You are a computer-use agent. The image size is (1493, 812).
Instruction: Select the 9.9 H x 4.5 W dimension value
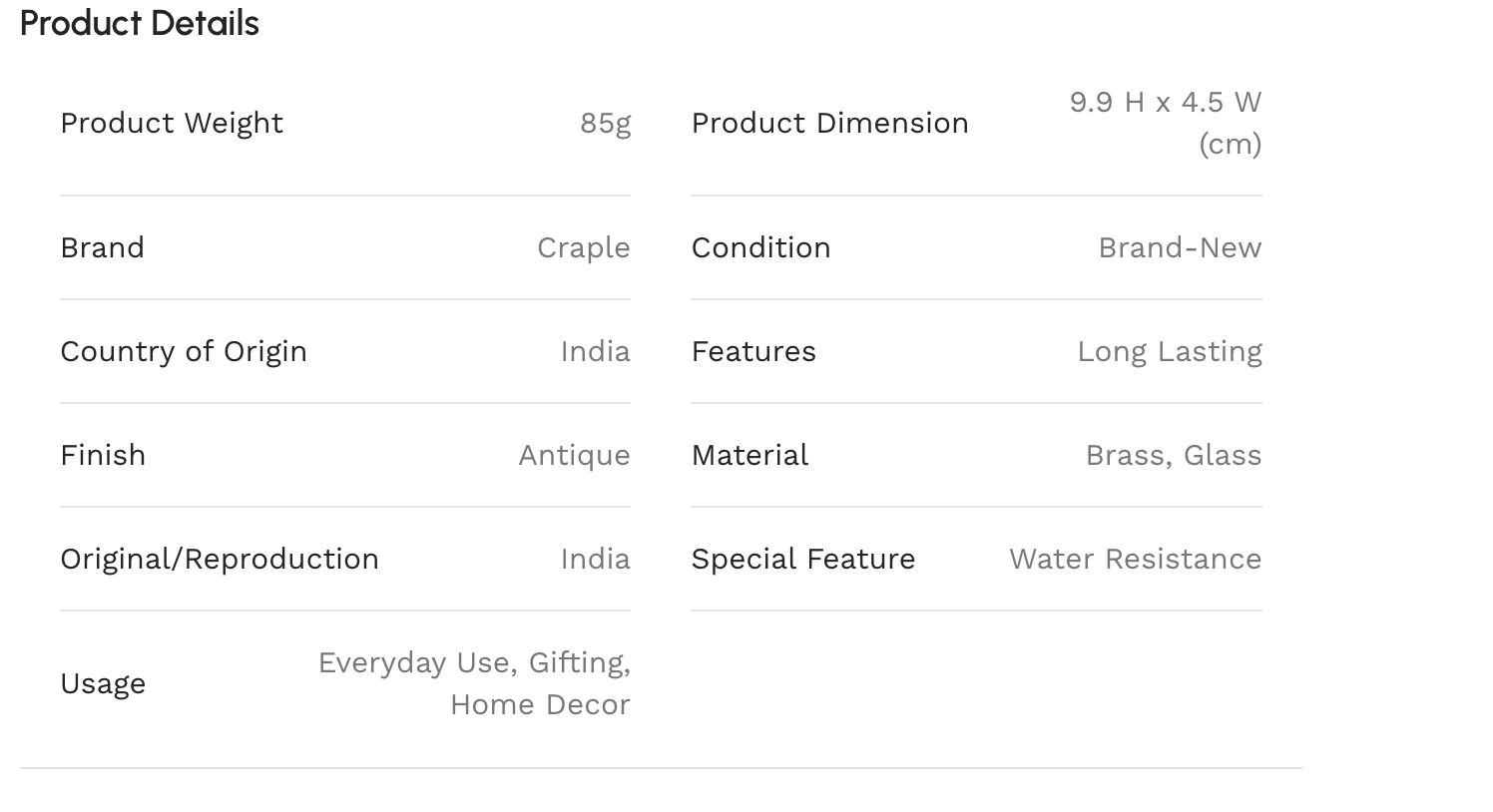[1166, 123]
